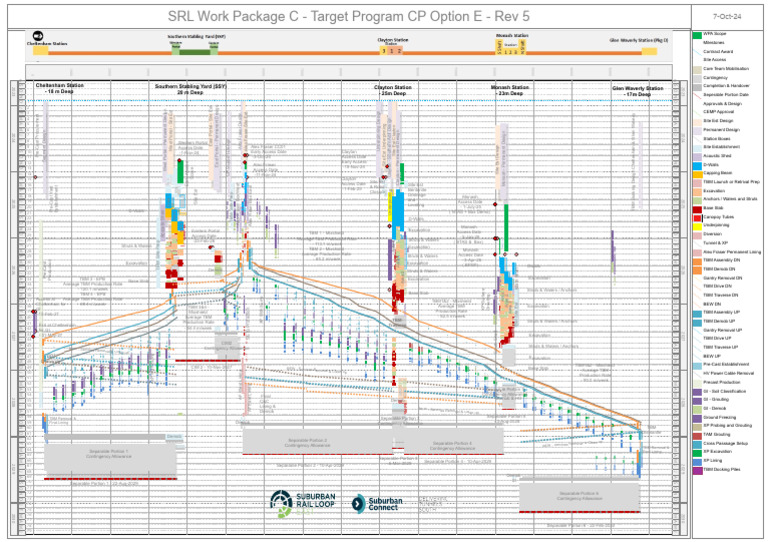This screenshot has height=542, width=768.
Task: Select the TBM Assembly UP teal swatch
Action: (x=697, y=313)
